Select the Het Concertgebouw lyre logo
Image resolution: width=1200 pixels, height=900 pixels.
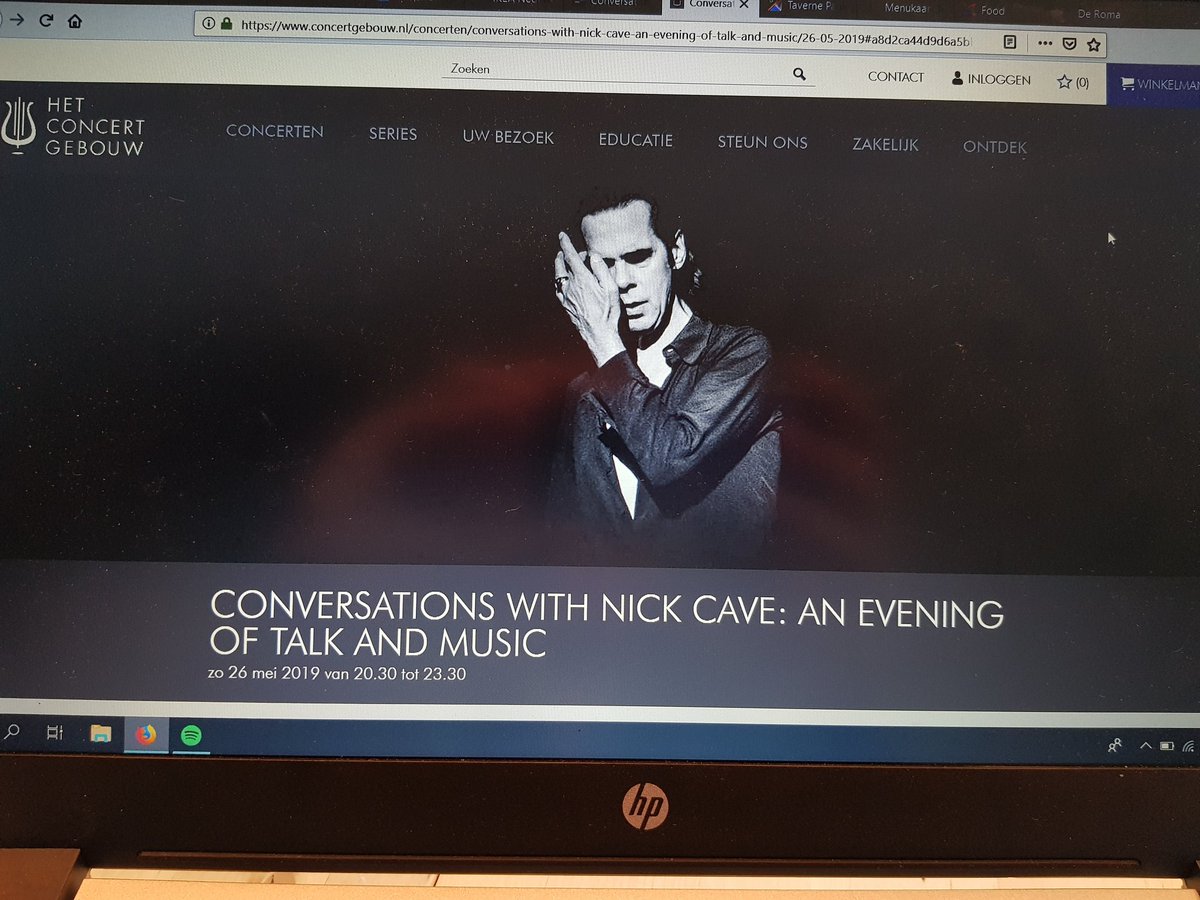18,125
